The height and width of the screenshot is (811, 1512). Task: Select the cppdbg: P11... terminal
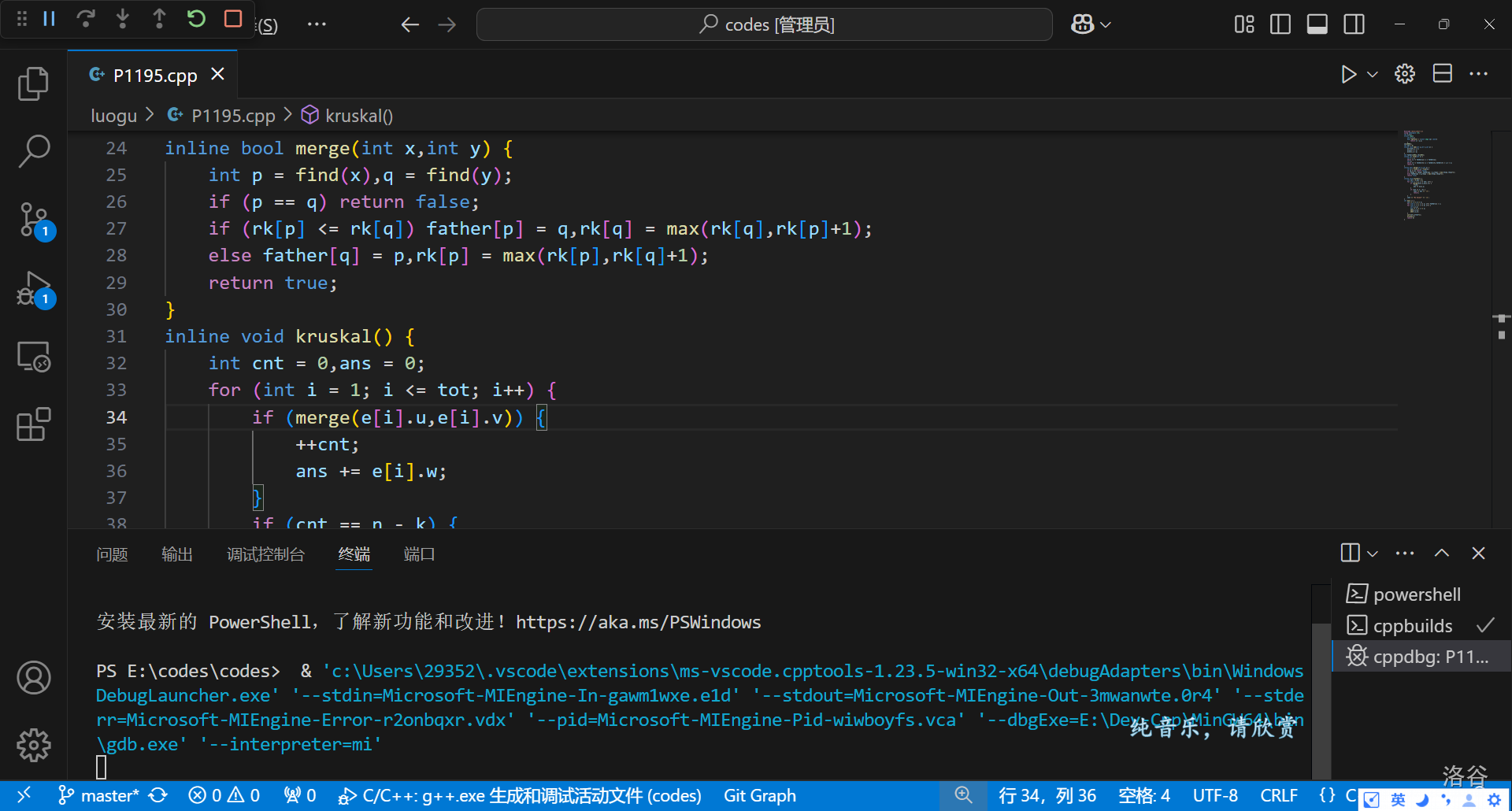point(1421,657)
